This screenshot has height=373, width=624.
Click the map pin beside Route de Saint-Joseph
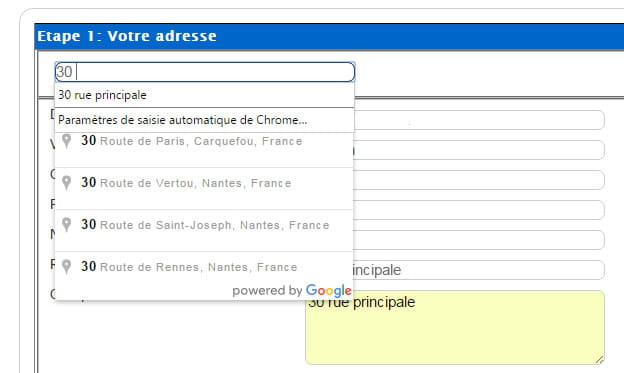[x=66, y=225]
